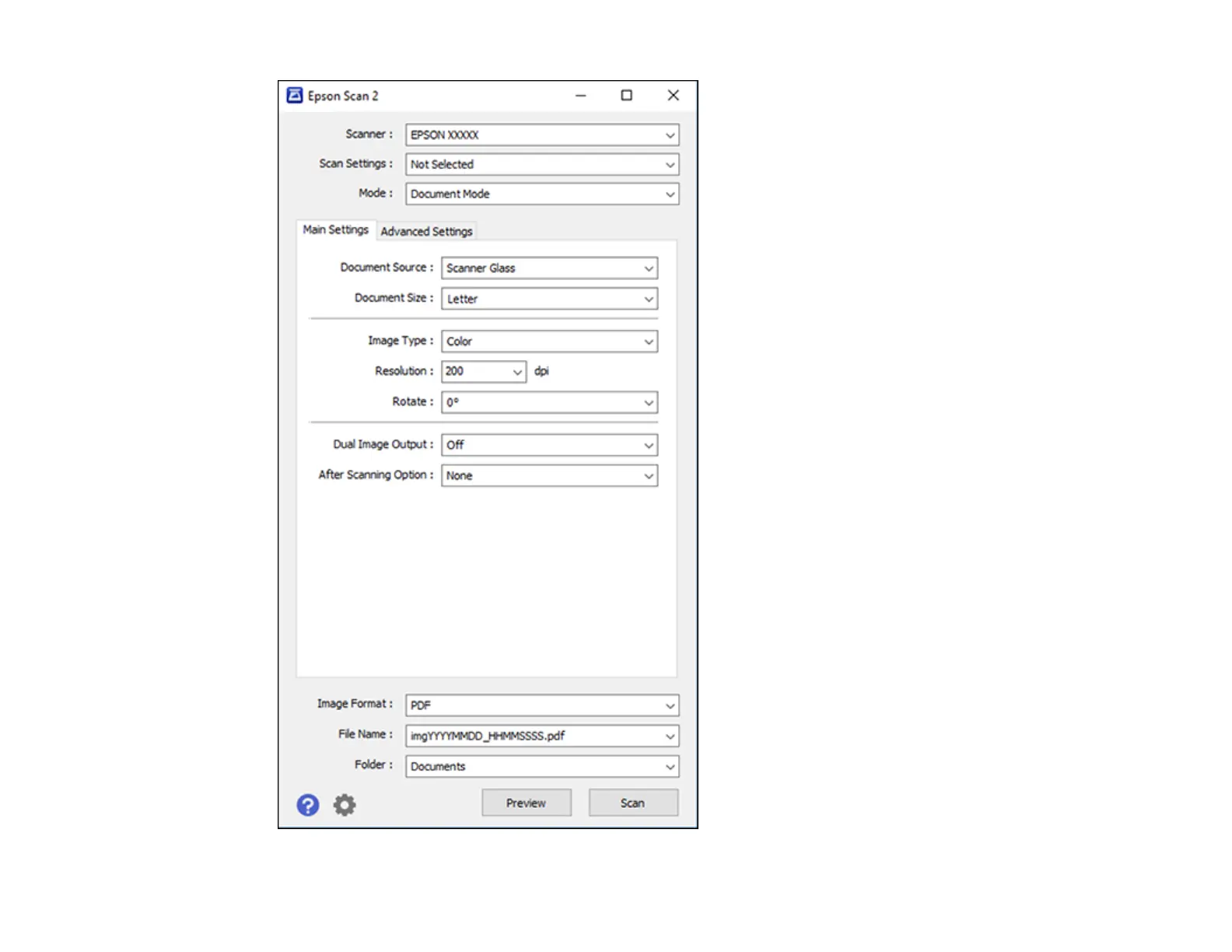Expand the Scan Settings dropdown
The image size is (1232, 952).
point(542,164)
